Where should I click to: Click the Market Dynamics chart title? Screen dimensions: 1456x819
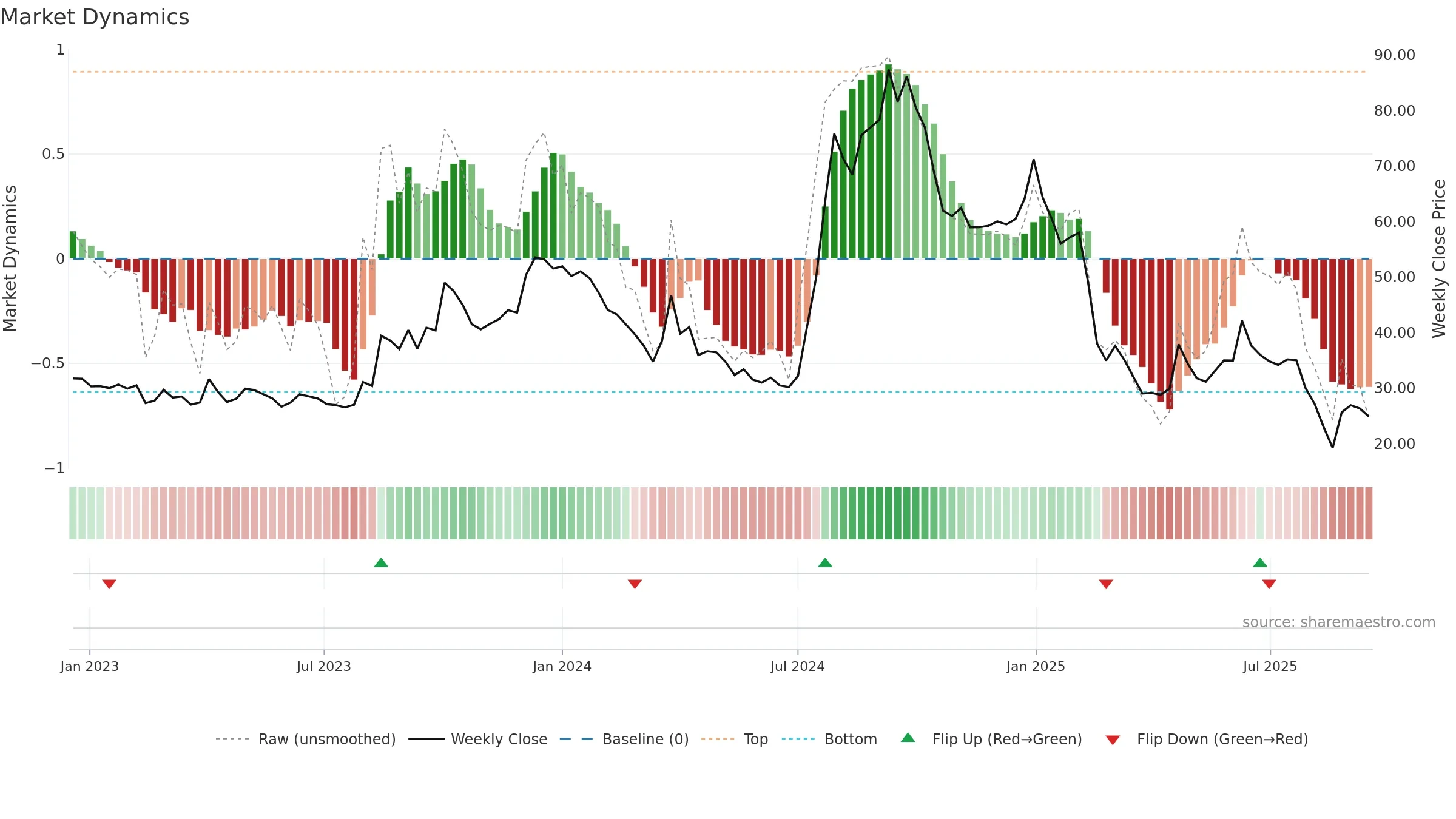pyautogui.click(x=95, y=17)
